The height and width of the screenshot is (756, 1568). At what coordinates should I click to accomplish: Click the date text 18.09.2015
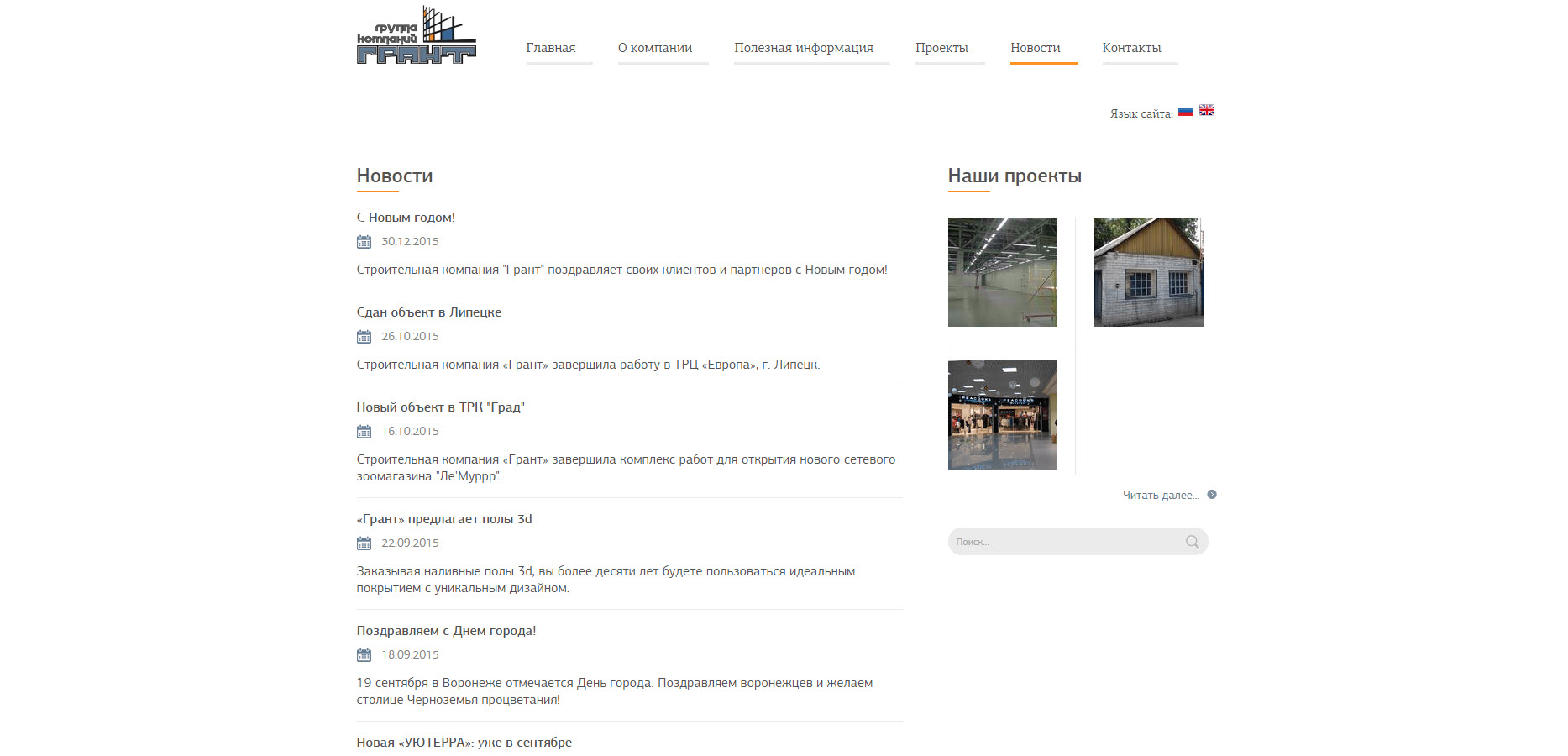tap(411, 655)
